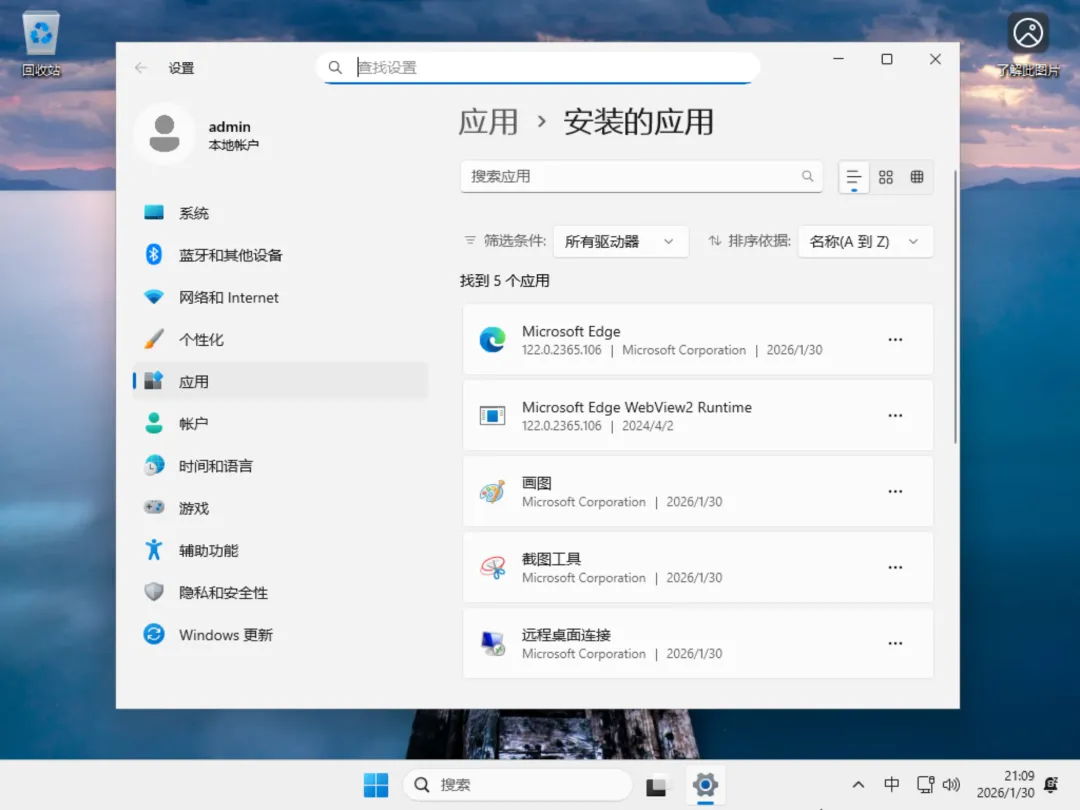Viewport: 1080px width, 810px height.
Task: Click the admin account name
Action: pyautogui.click(x=229, y=127)
